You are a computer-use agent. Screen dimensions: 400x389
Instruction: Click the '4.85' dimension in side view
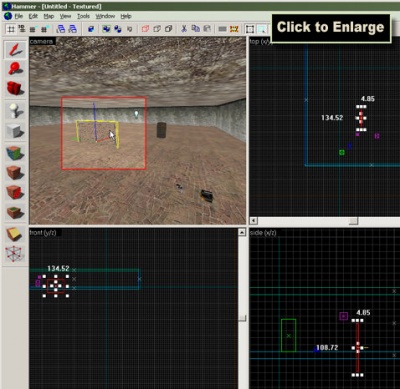(363, 312)
